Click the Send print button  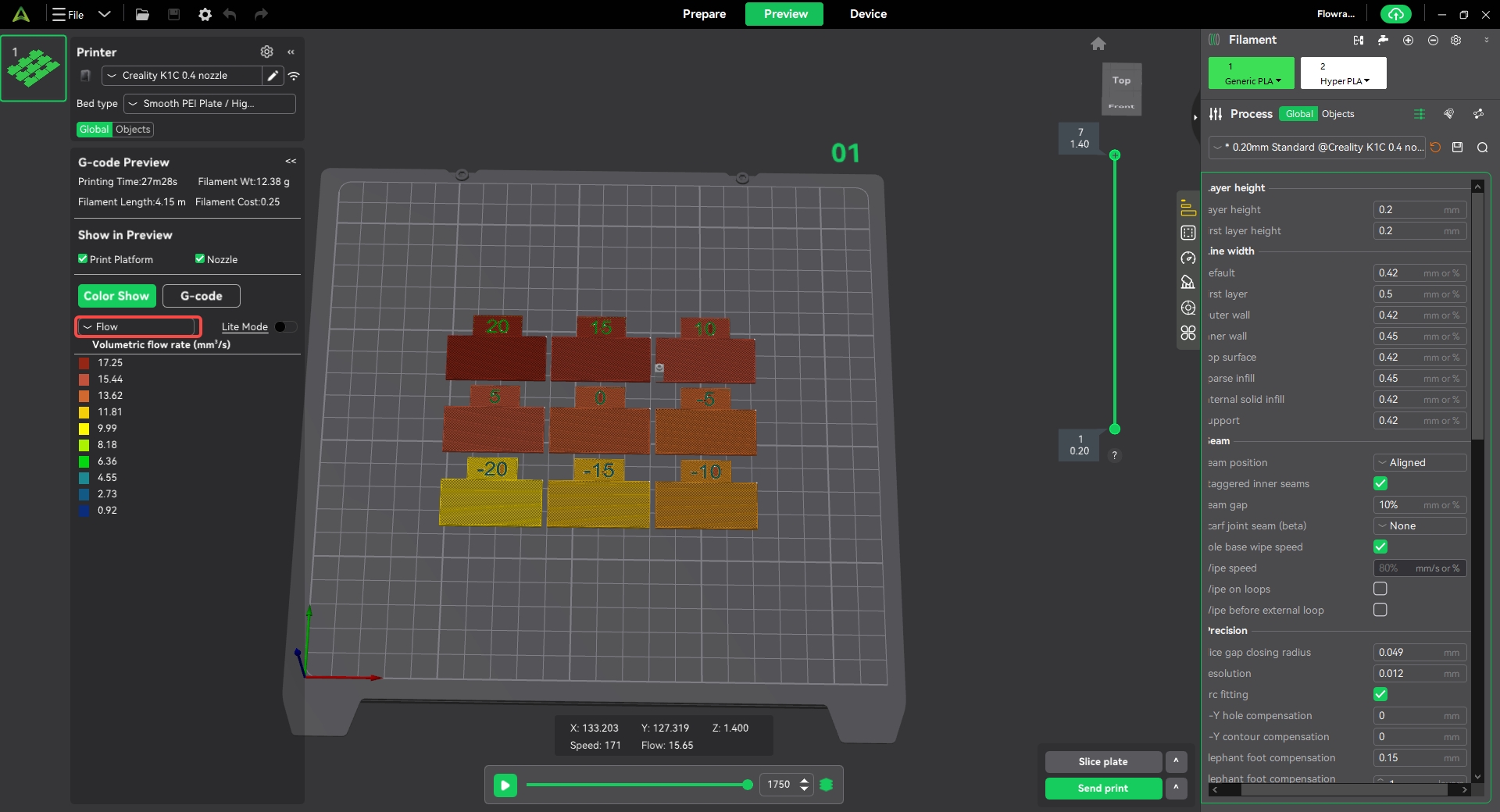coord(1102,789)
